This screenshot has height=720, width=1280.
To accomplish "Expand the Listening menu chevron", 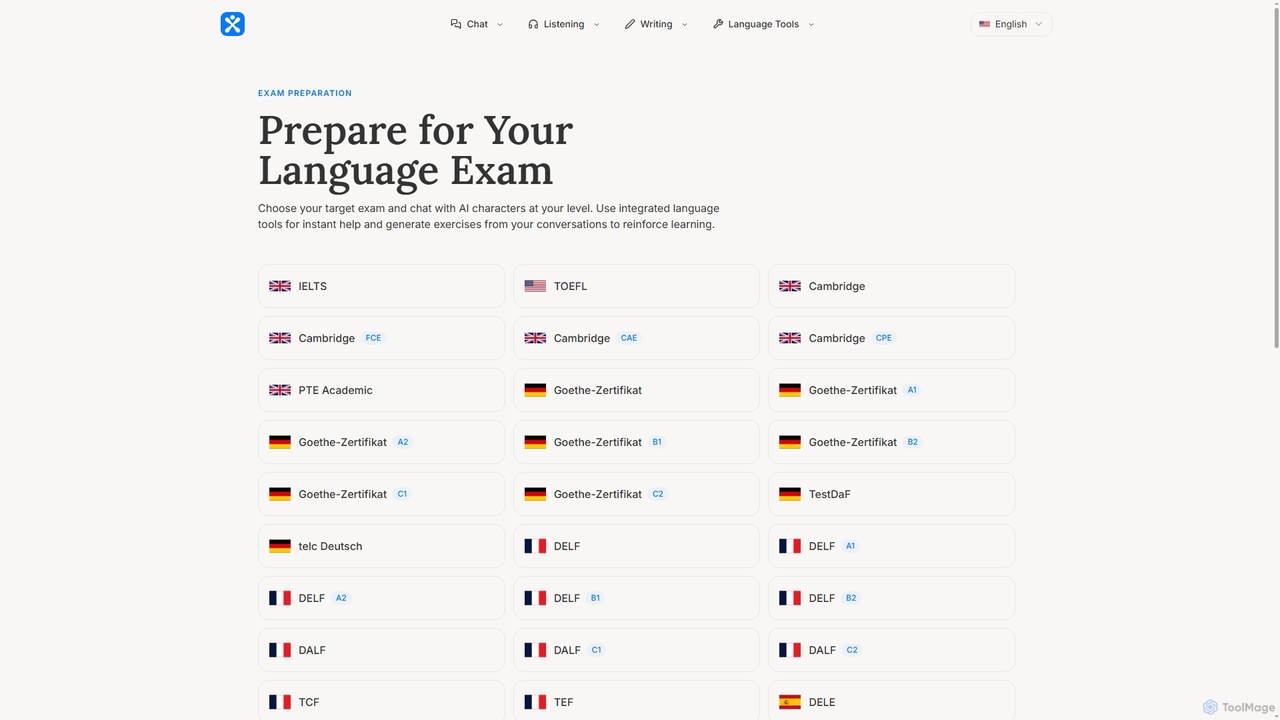I will 596,24.
